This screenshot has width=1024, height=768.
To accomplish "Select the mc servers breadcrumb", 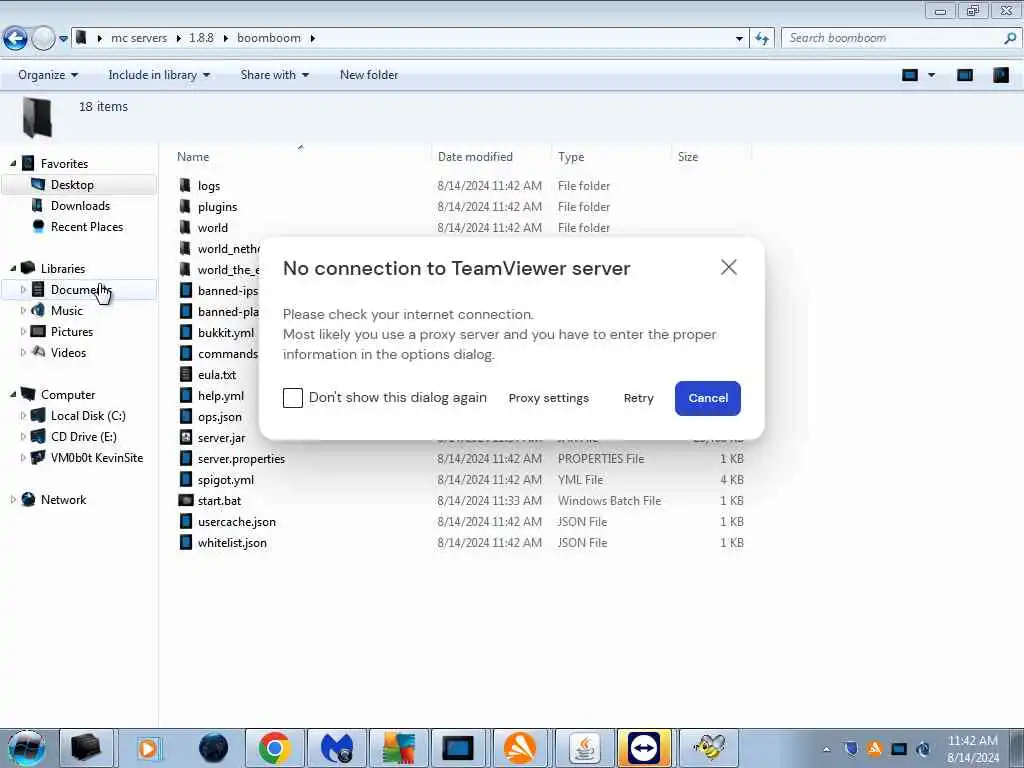I will point(139,38).
